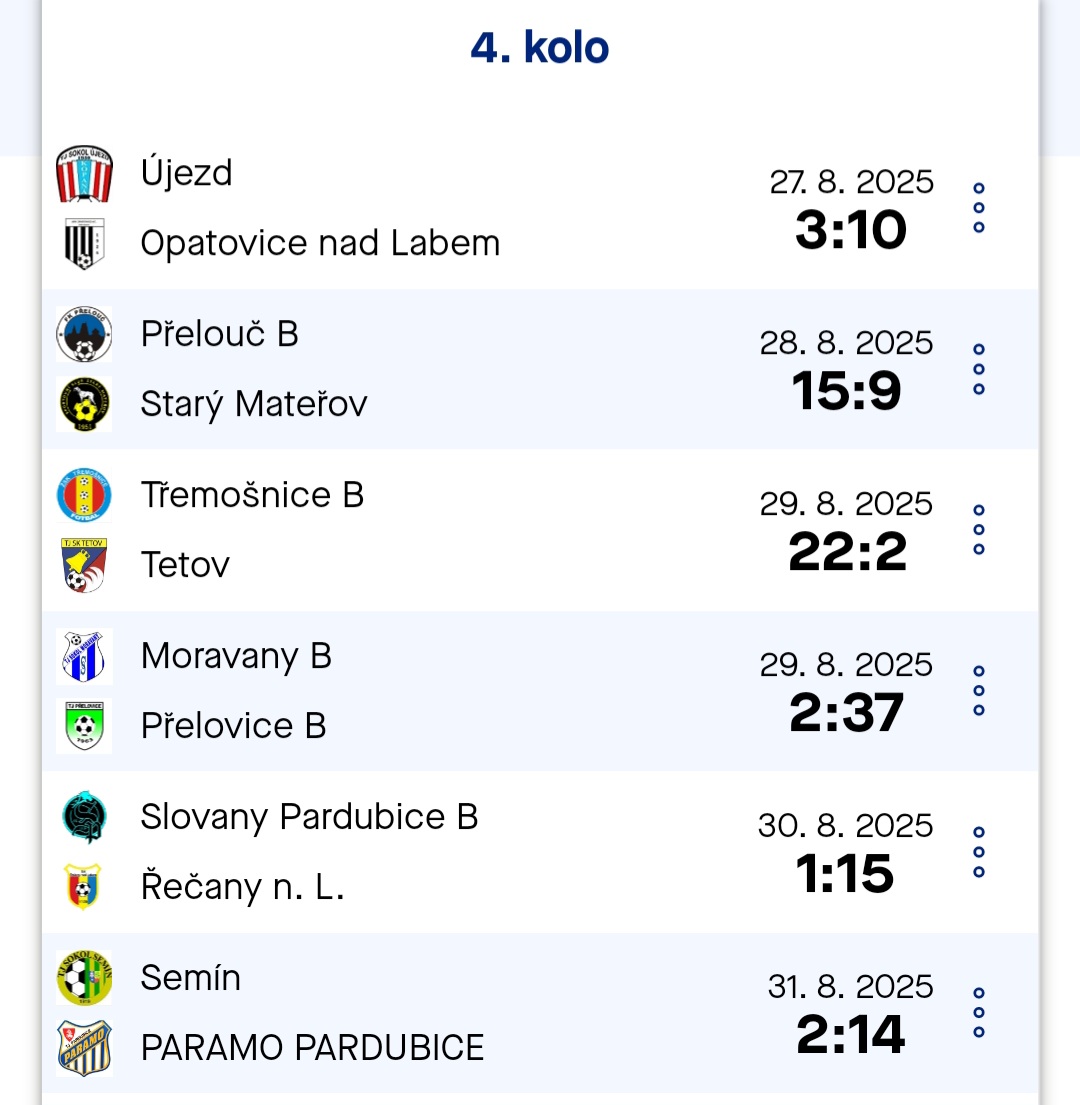
Task: Click the Moravany B team crest
Action: [84, 657]
